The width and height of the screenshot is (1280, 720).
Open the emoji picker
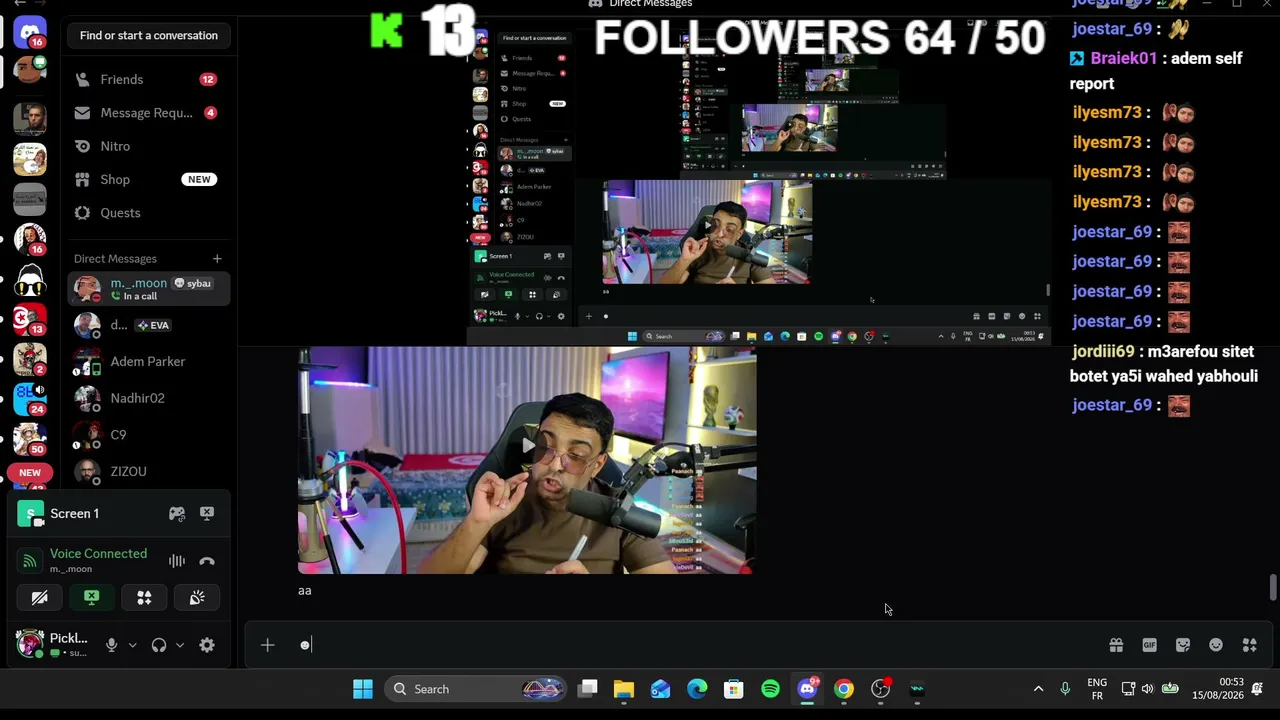click(1216, 645)
